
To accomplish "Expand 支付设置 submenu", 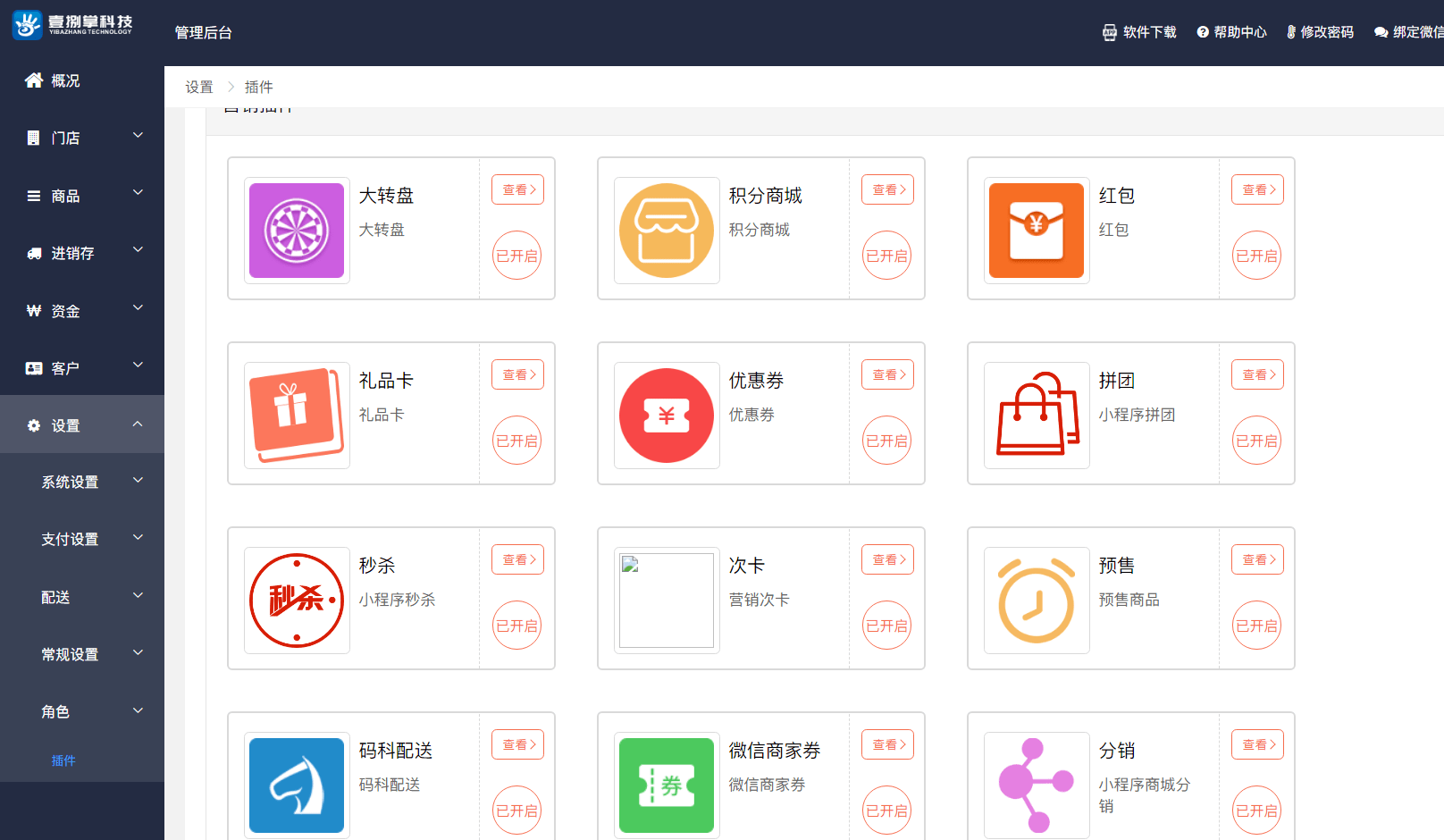I will [x=82, y=539].
